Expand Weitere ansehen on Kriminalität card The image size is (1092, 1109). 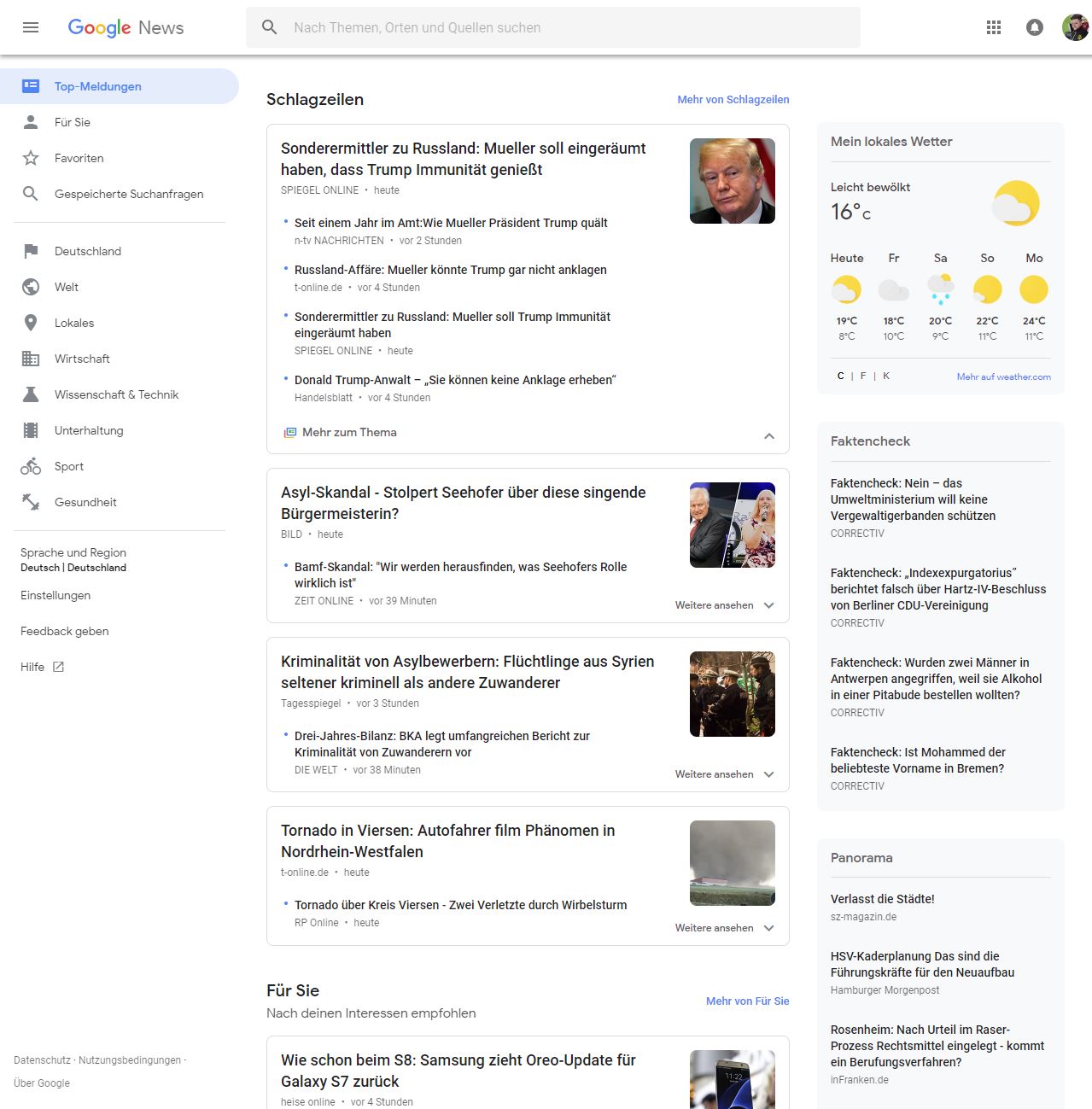(x=725, y=774)
